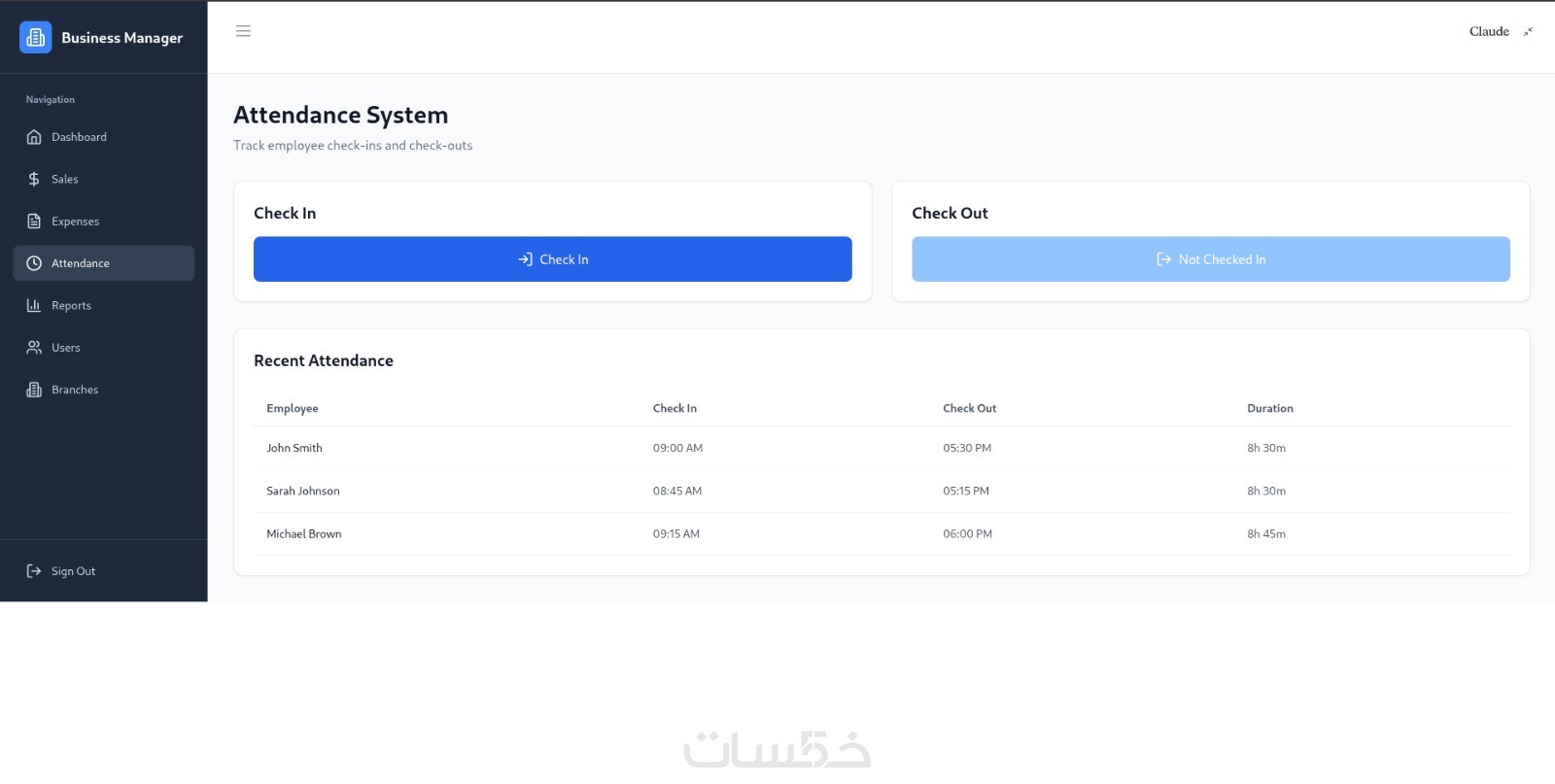1555x784 pixels.
Task: Click the Track employee check-ins subtitle
Action: click(x=353, y=145)
